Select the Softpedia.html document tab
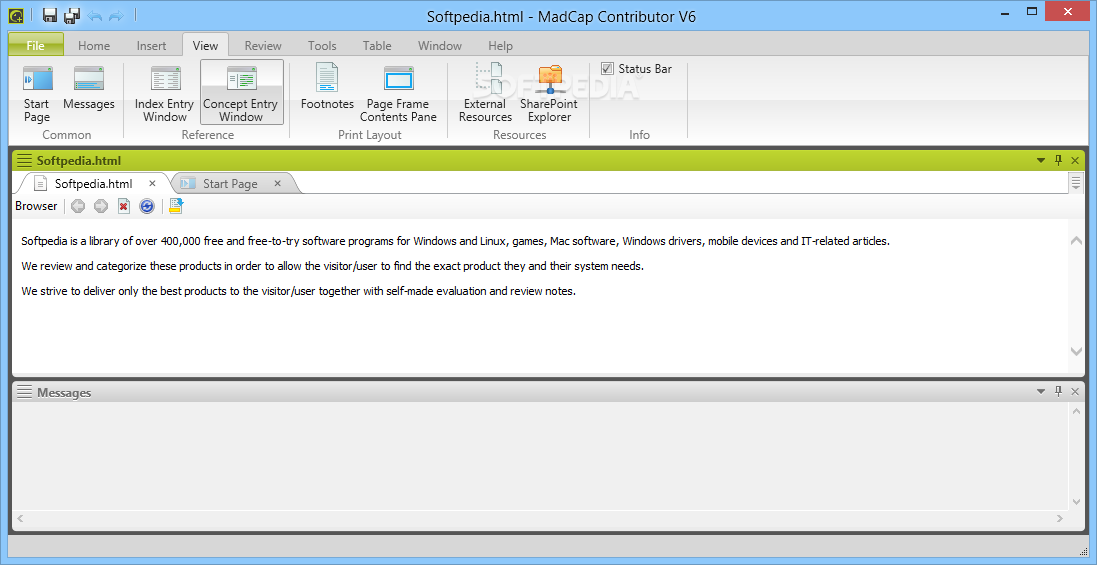Screen dimensions: 1097x565 click(x=93, y=184)
